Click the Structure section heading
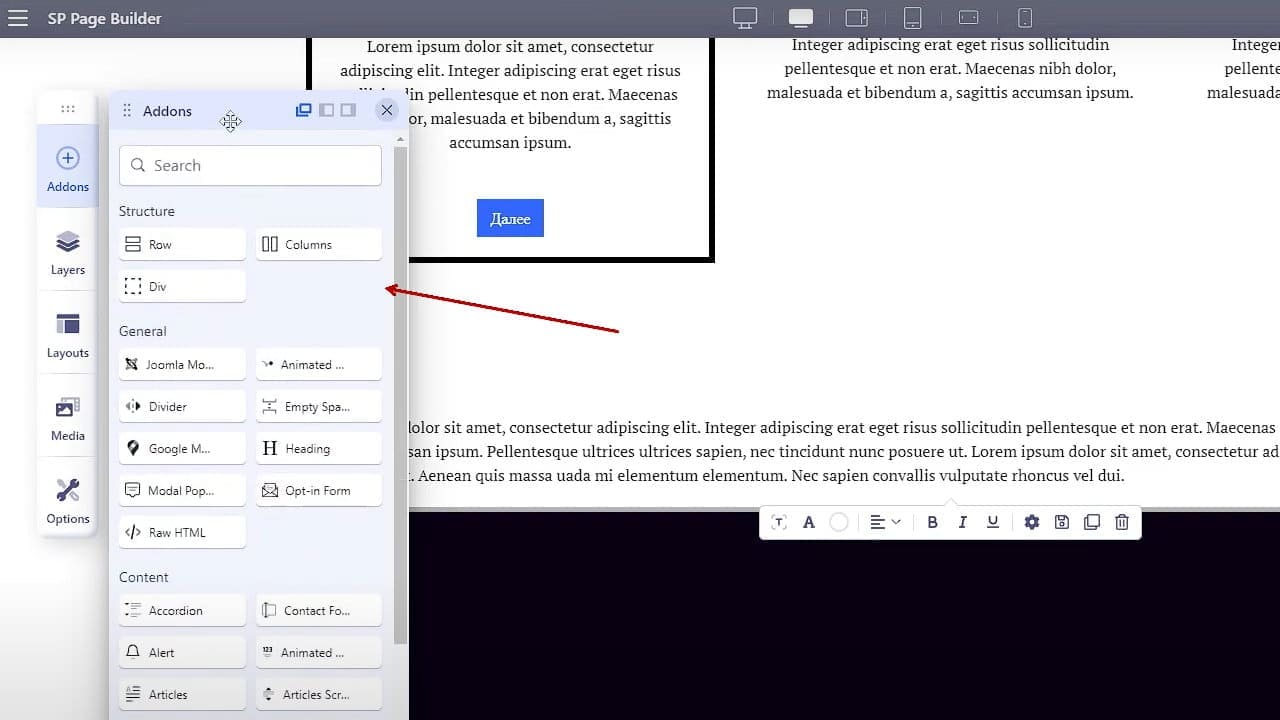This screenshot has width=1280, height=720. (x=147, y=211)
